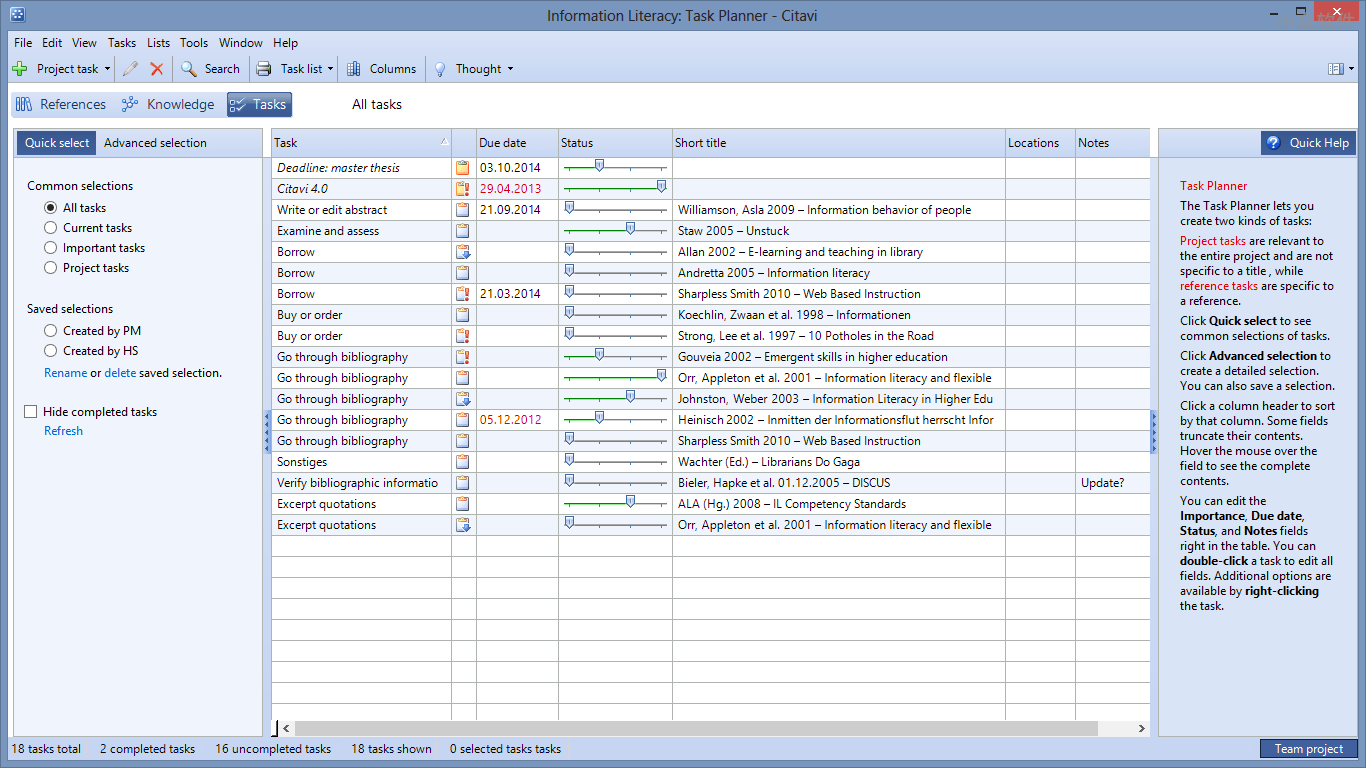Click importance icon in Verify bibliographic information row
This screenshot has width=1366, height=768.
coord(463,483)
